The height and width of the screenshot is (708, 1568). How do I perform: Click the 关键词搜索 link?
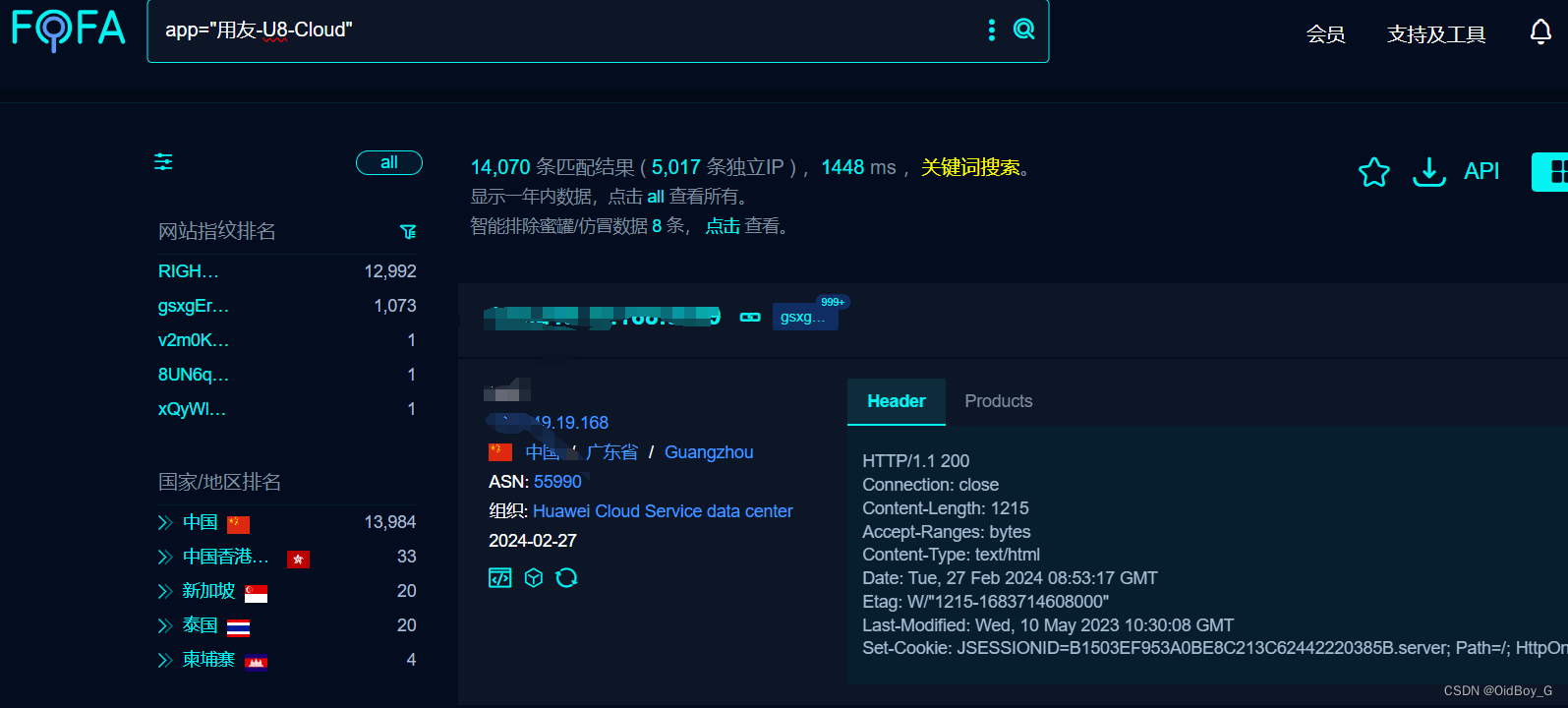[970, 167]
